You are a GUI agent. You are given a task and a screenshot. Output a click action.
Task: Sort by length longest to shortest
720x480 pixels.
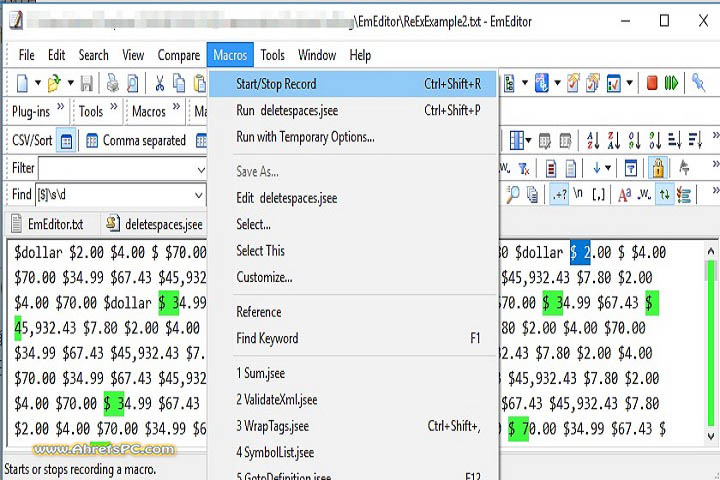pos(695,140)
